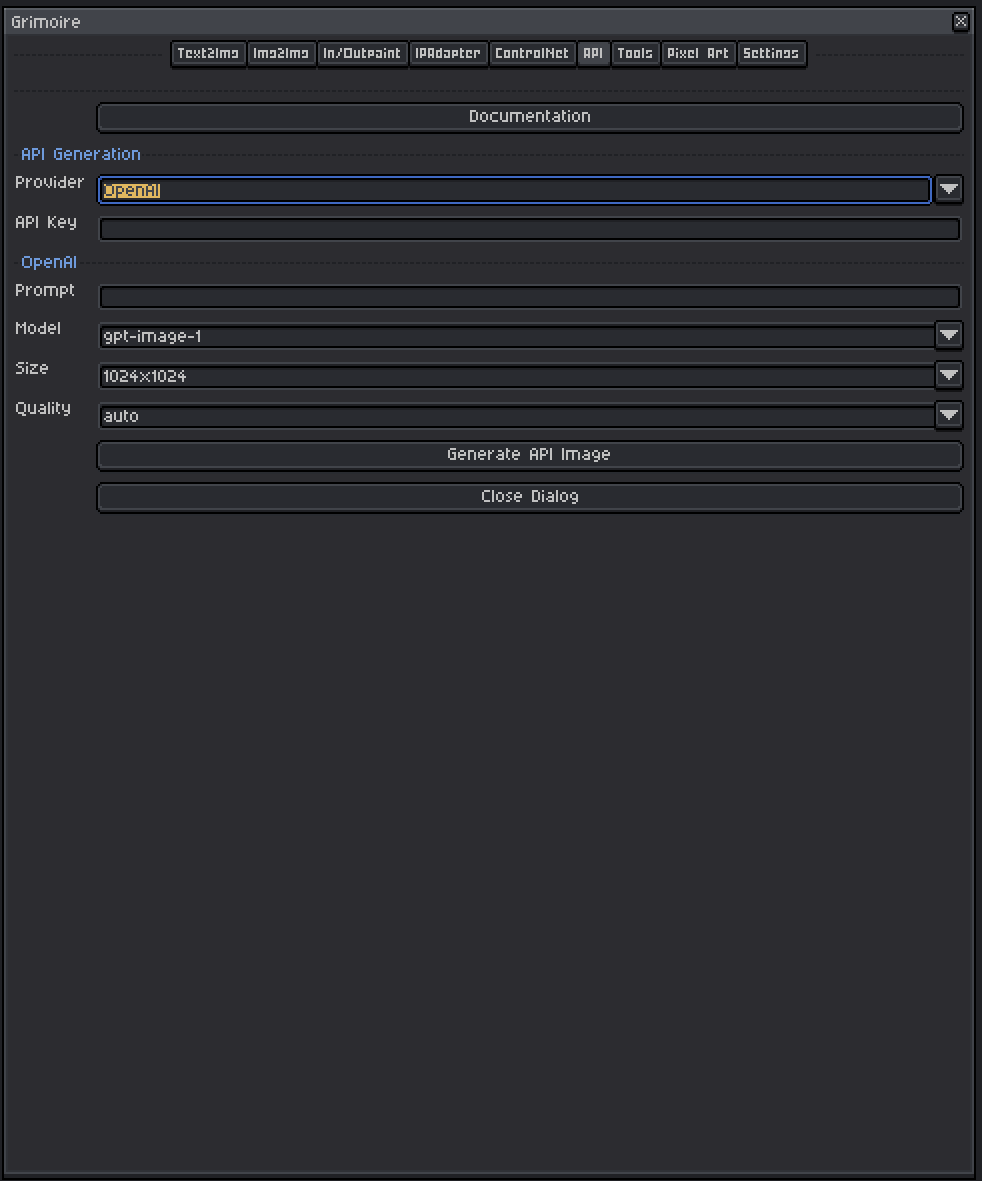Open the Settings tab
The image size is (982, 1181).
click(x=771, y=53)
